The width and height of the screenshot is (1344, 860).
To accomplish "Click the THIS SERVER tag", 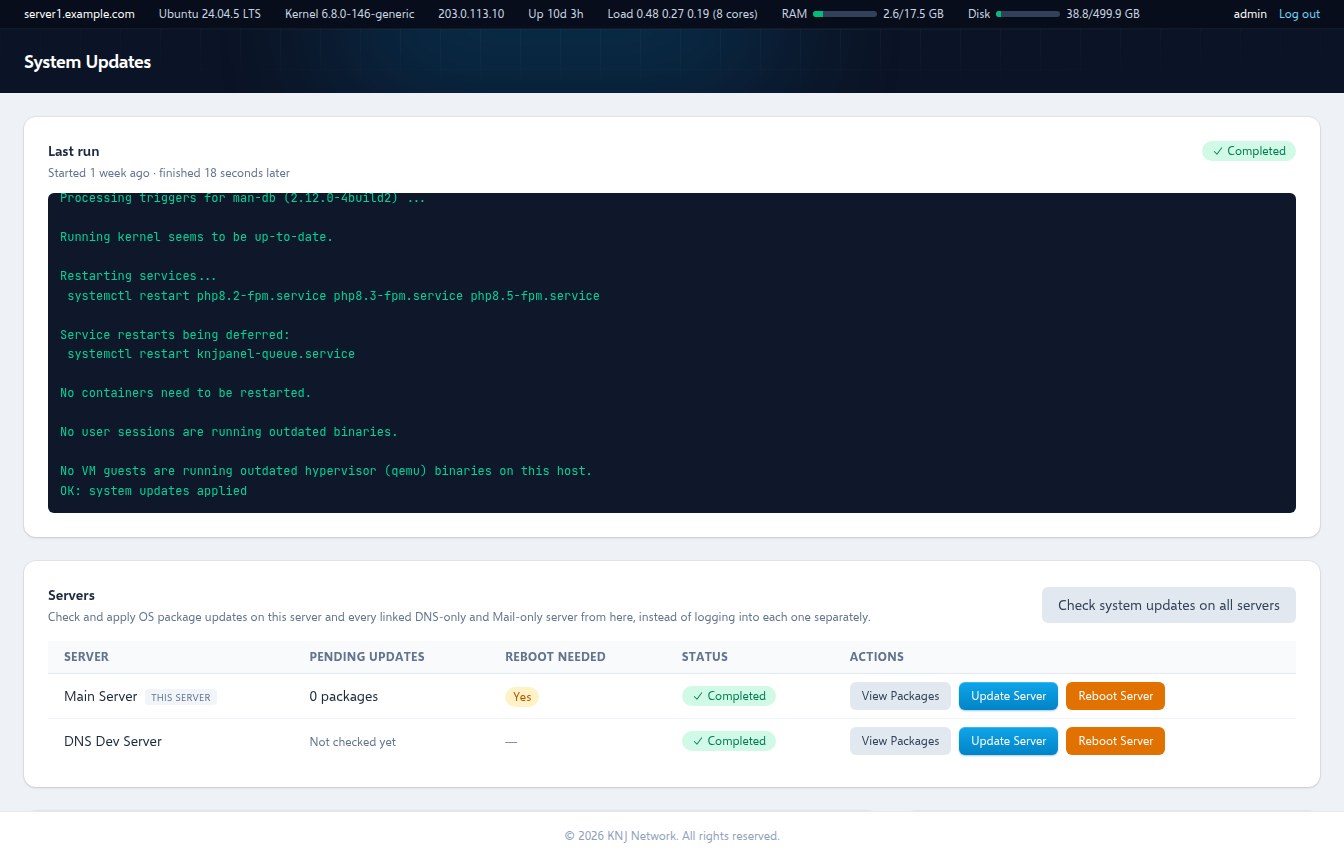I will point(181,697).
